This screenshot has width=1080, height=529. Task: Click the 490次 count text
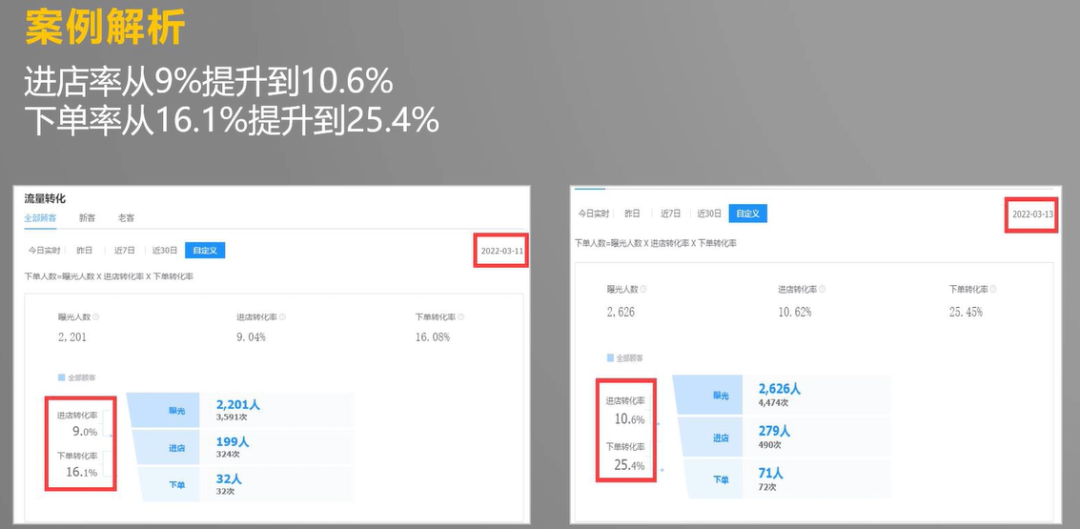tap(769, 445)
